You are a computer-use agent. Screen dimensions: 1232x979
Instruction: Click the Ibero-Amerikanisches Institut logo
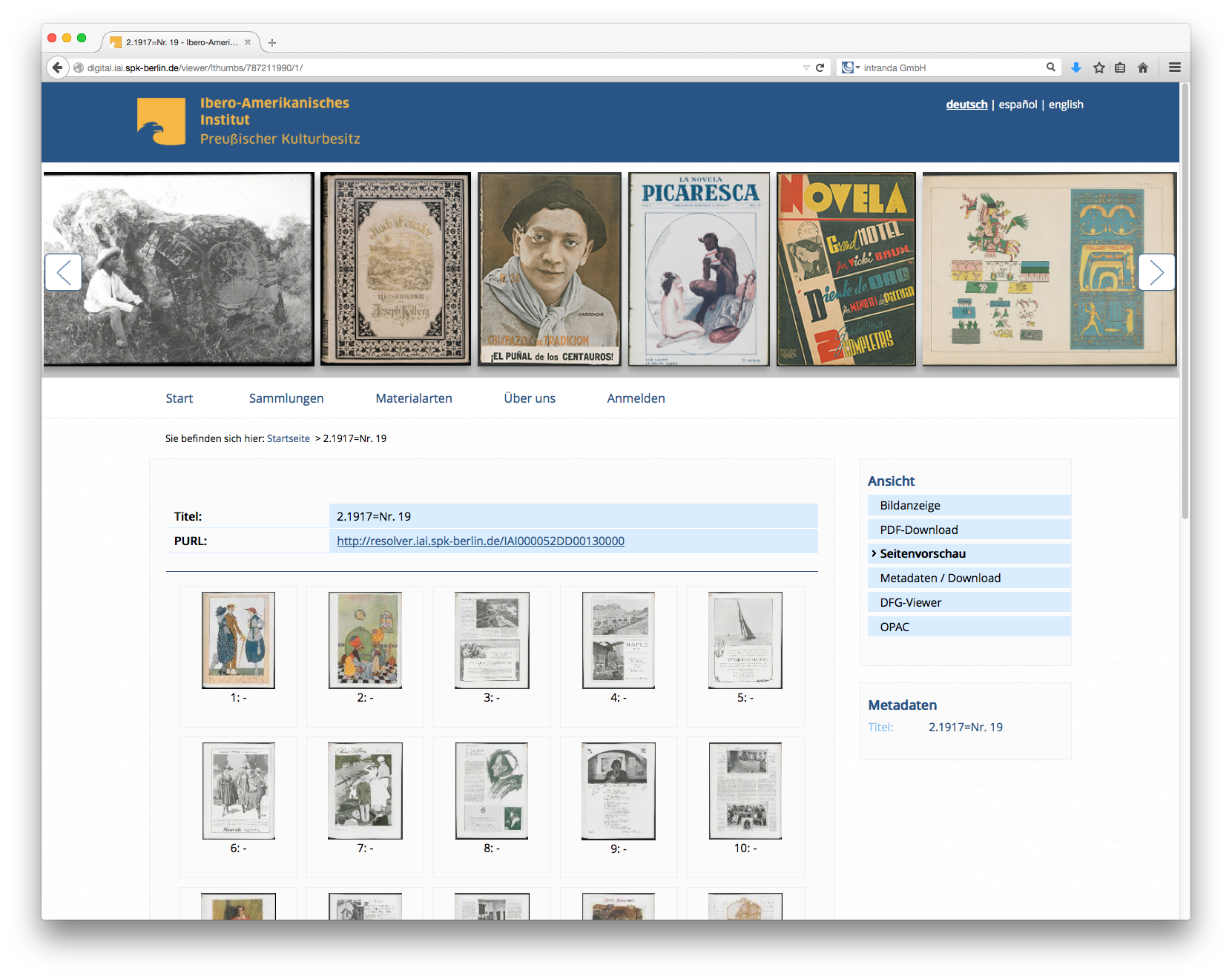(x=248, y=121)
